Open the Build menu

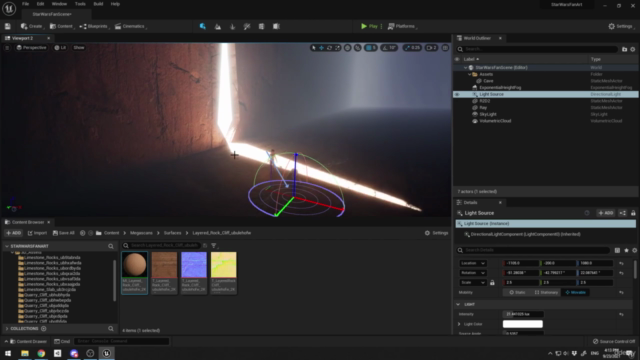click(98, 4)
